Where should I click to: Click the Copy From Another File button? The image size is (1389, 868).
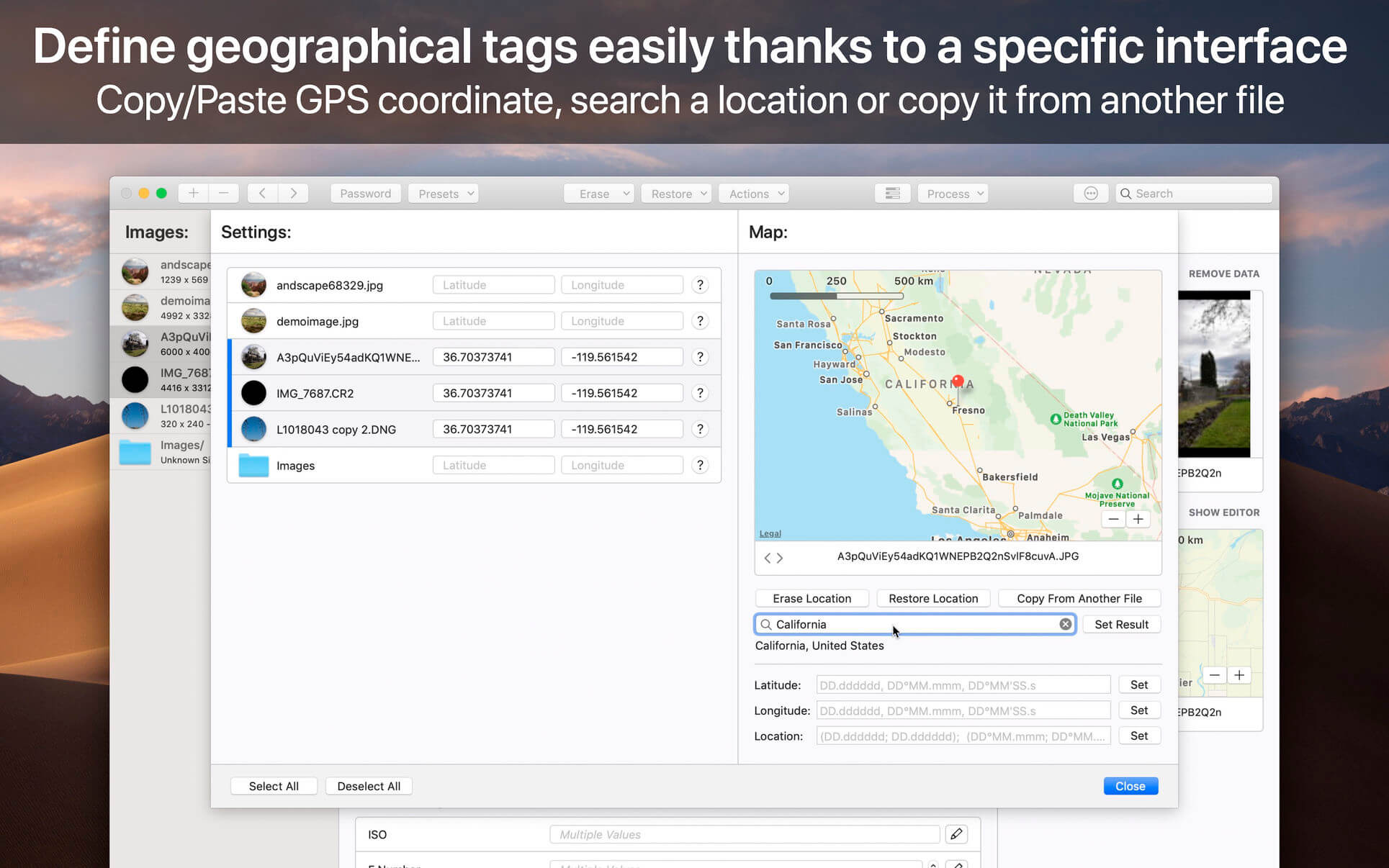coord(1079,598)
